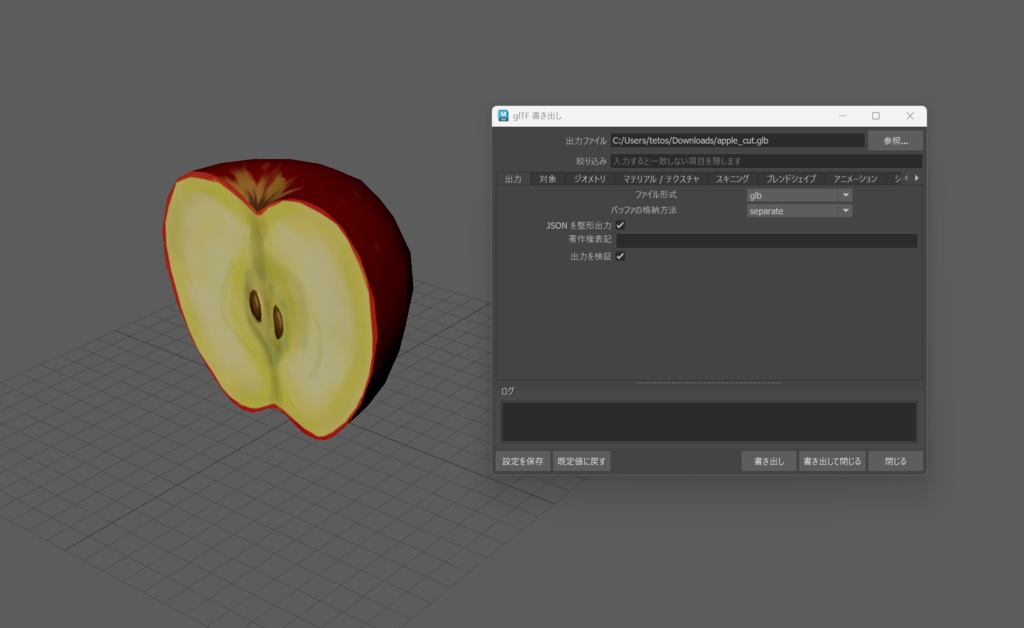
Task: Click the 閉じる button
Action: [x=895, y=462]
